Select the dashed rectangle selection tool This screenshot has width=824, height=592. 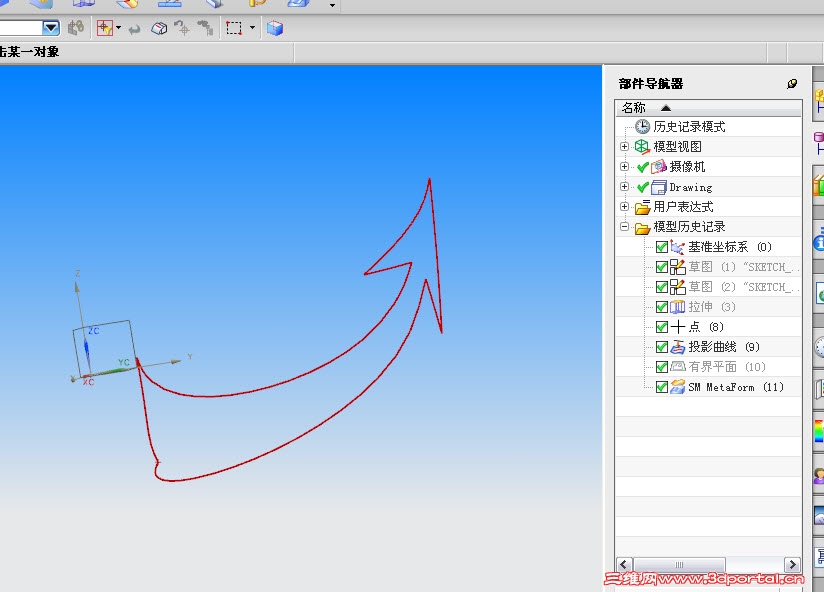[x=234, y=28]
